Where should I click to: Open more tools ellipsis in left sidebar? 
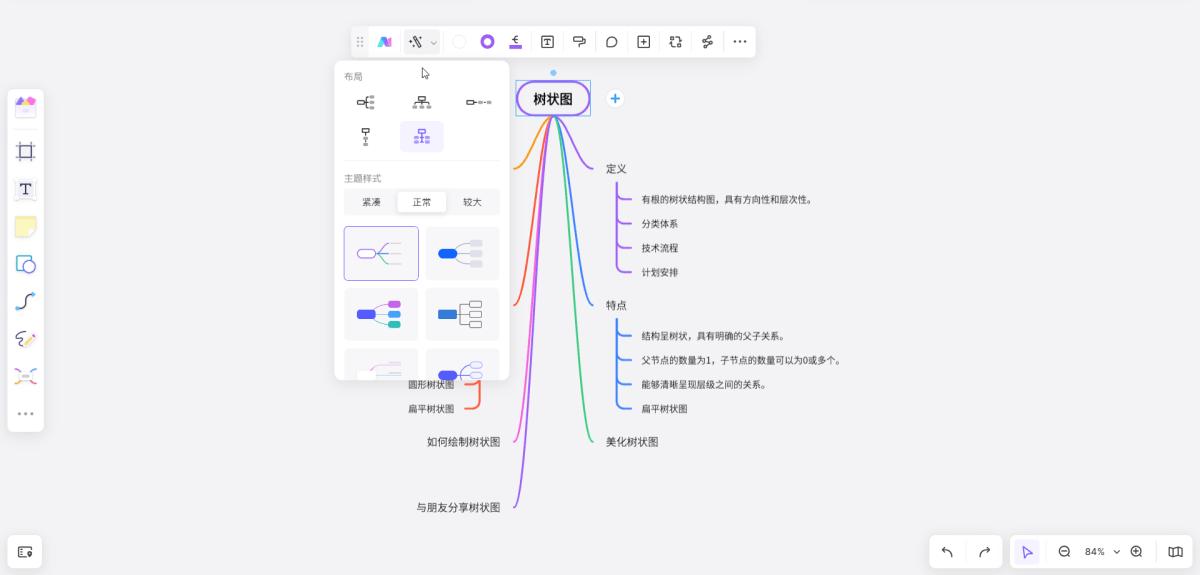tap(25, 413)
